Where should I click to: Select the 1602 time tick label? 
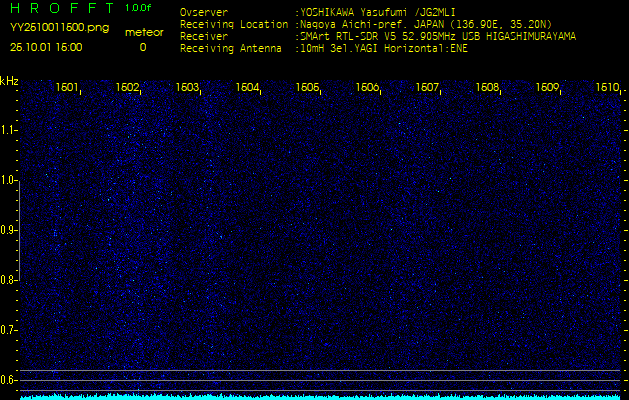127,88
